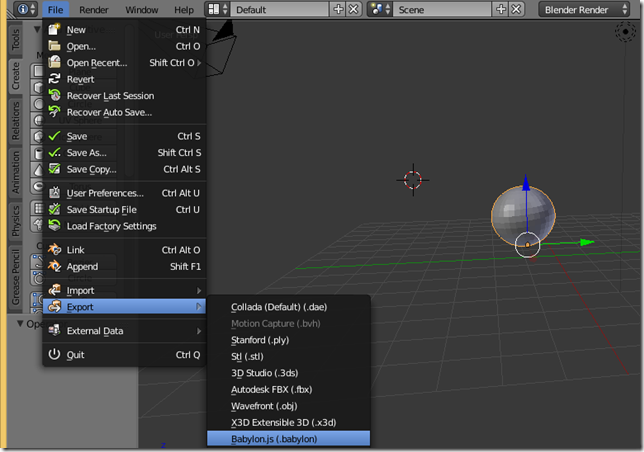Open the Window menu
The width and height of the screenshot is (644, 452).
[x=142, y=9]
